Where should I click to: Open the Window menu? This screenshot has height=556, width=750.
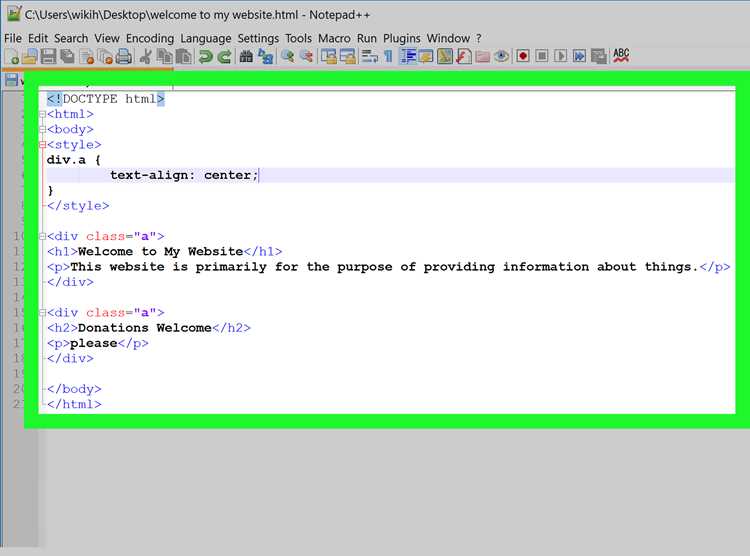click(x=448, y=38)
